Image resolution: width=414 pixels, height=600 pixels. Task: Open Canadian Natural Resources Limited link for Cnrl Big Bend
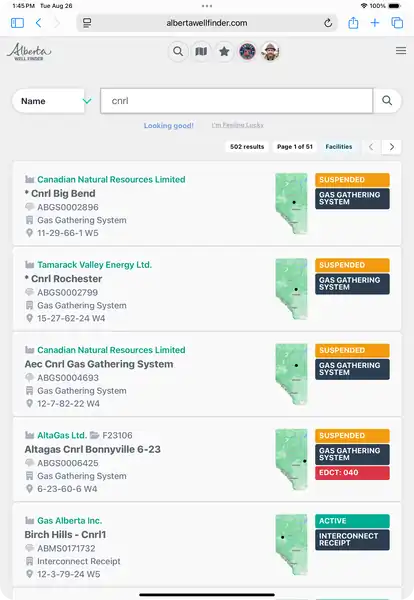pyautogui.click(x=111, y=179)
